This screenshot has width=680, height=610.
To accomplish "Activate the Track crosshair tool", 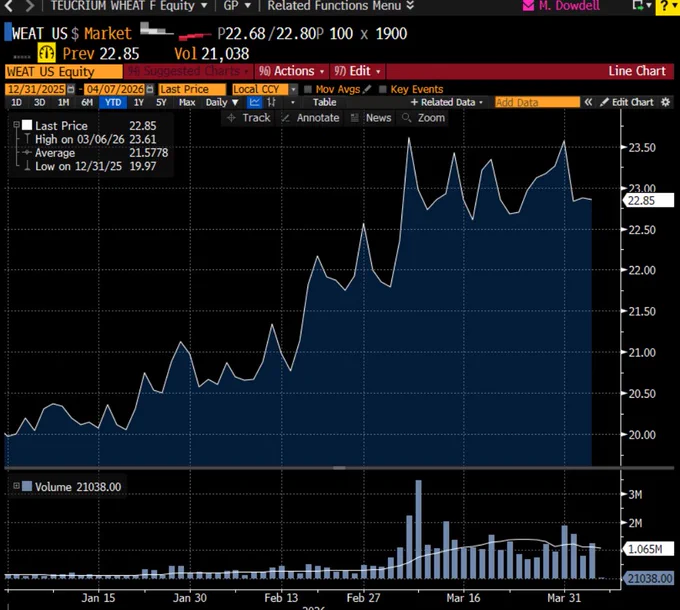I will (x=248, y=118).
